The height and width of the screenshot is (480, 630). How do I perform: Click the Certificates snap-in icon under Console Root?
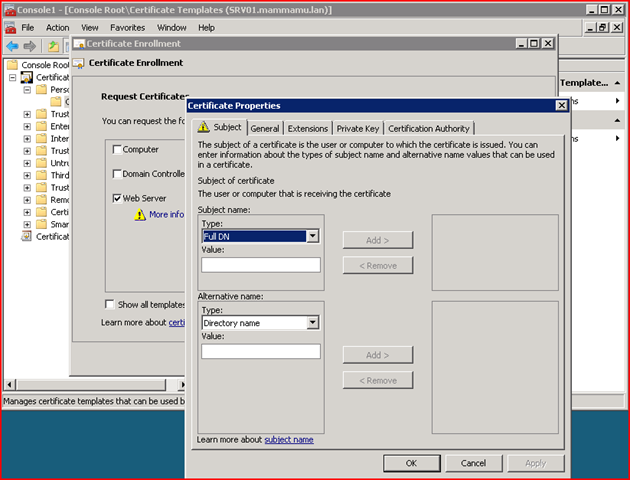[x=27, y=77]
